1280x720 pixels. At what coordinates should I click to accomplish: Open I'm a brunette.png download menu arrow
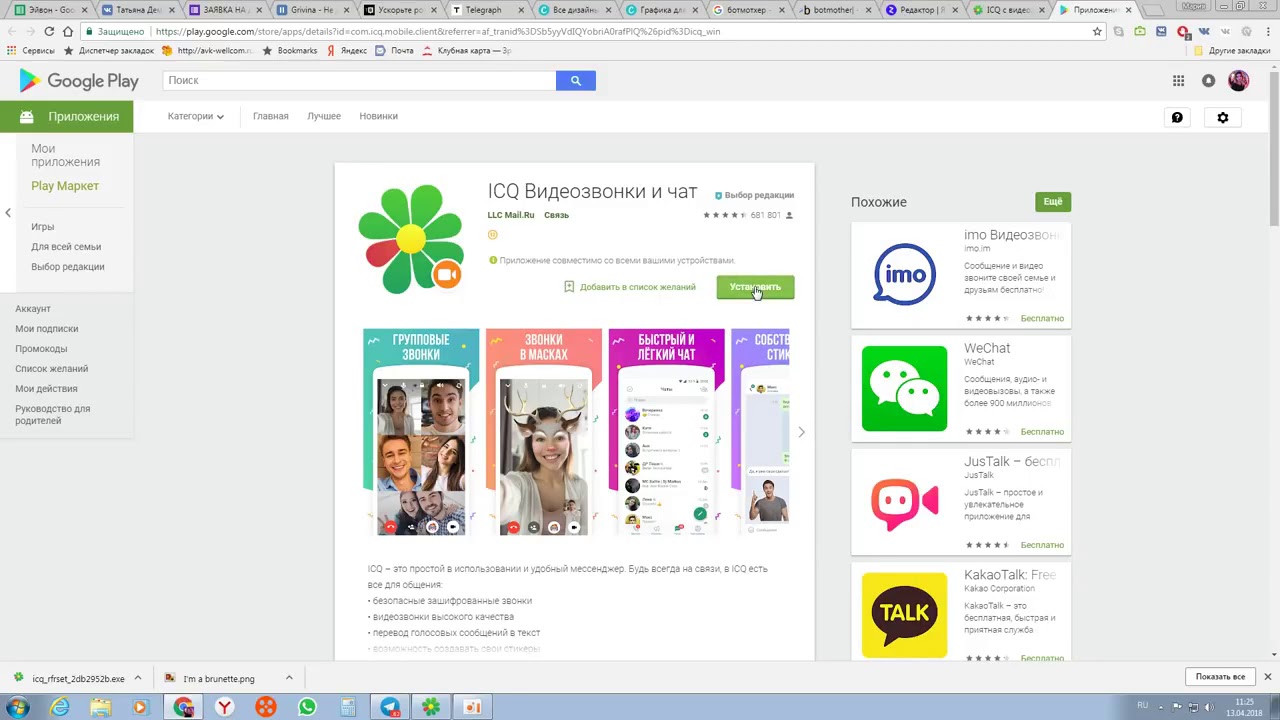(x=289, y=678)
